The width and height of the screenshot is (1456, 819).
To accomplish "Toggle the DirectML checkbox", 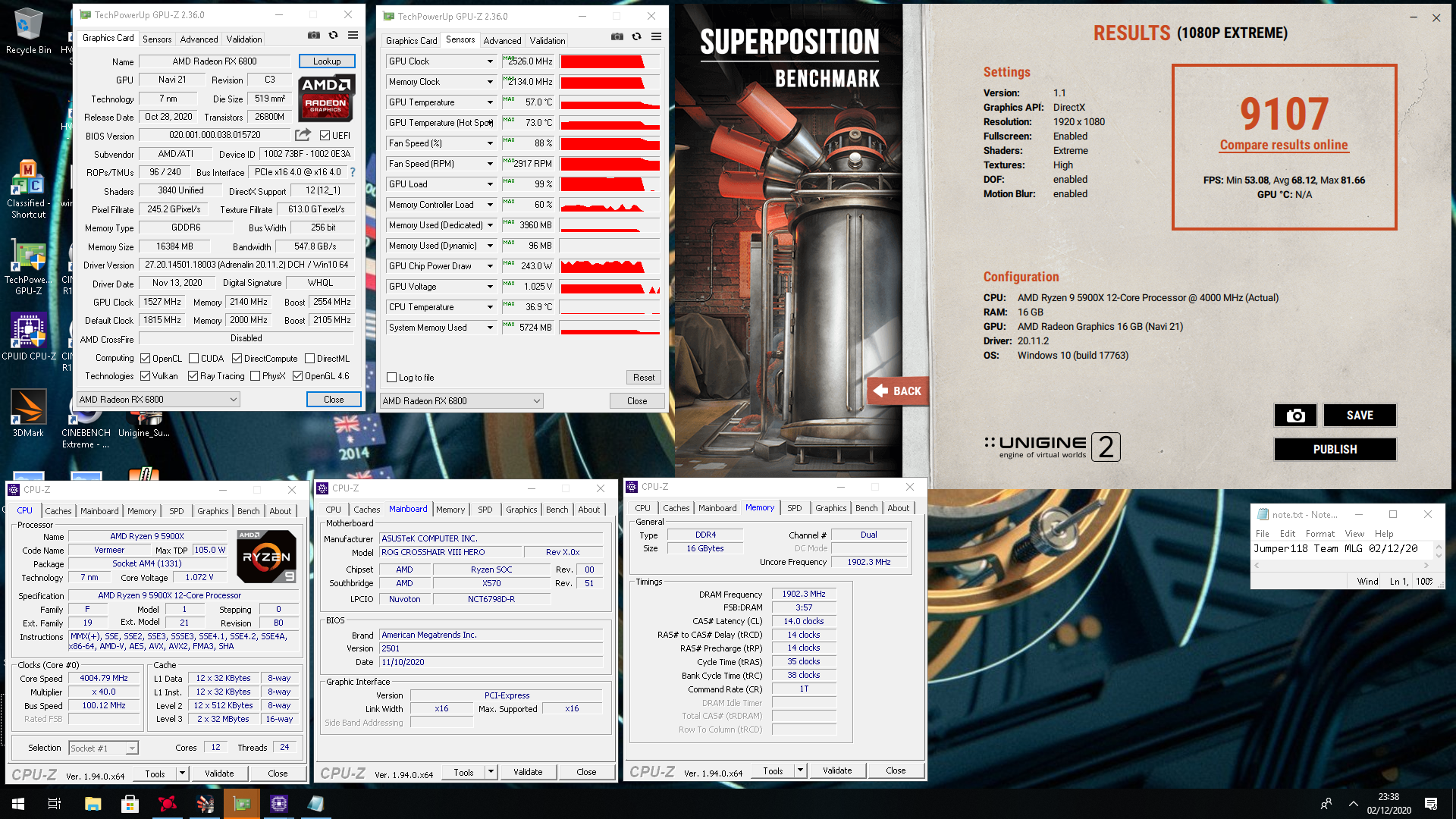I will click(x=309, y=359).
